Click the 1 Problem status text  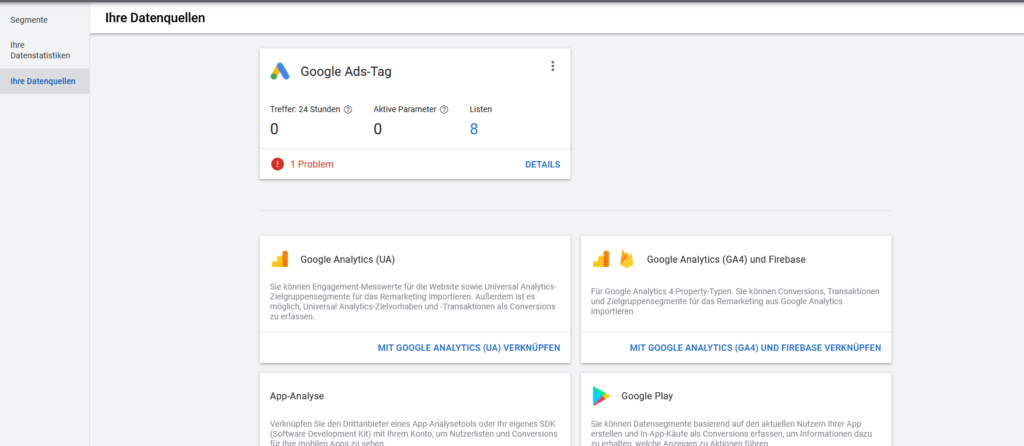(x=312, y=164)
